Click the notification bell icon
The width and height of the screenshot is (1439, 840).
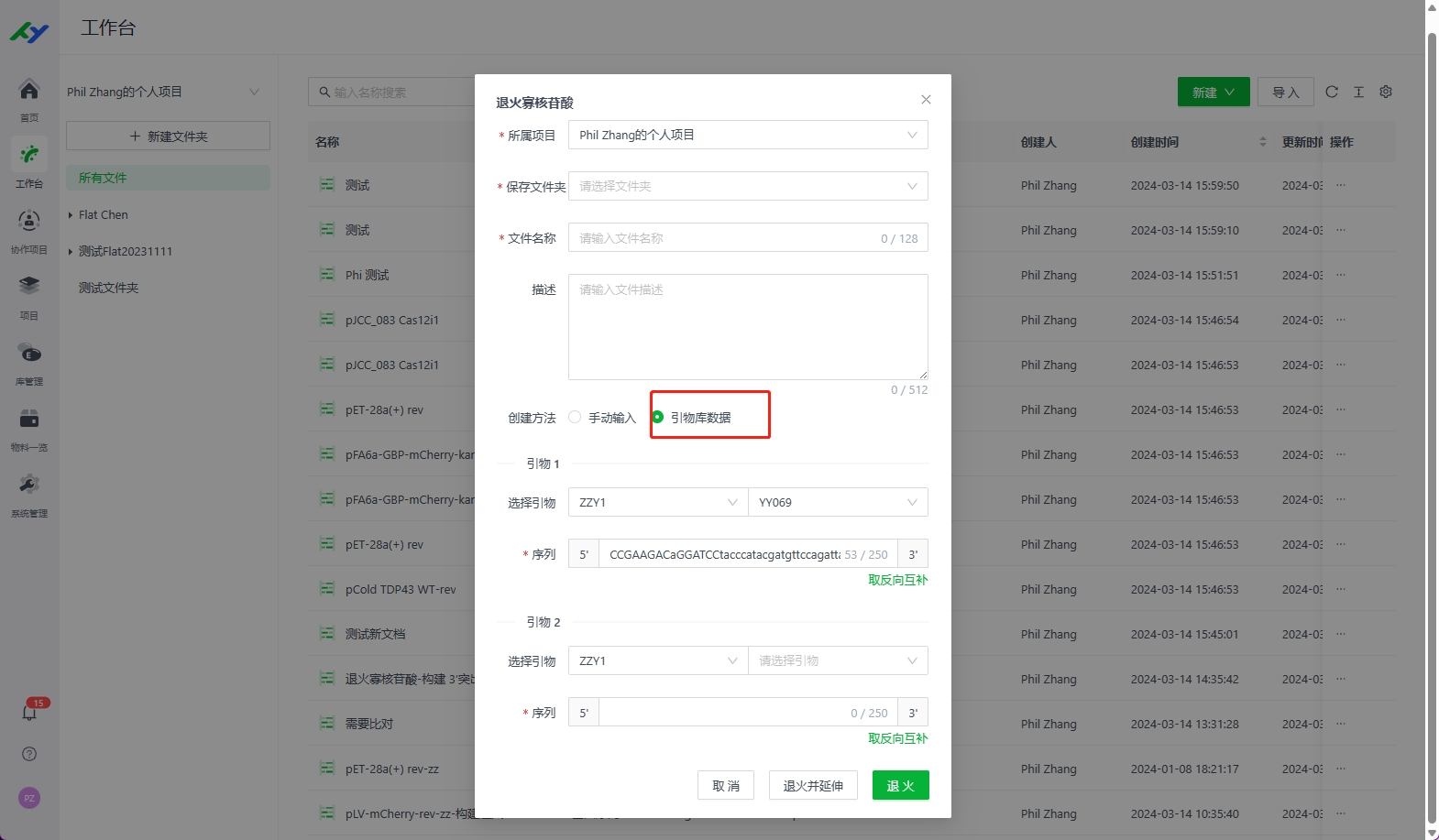click(29, 712)
